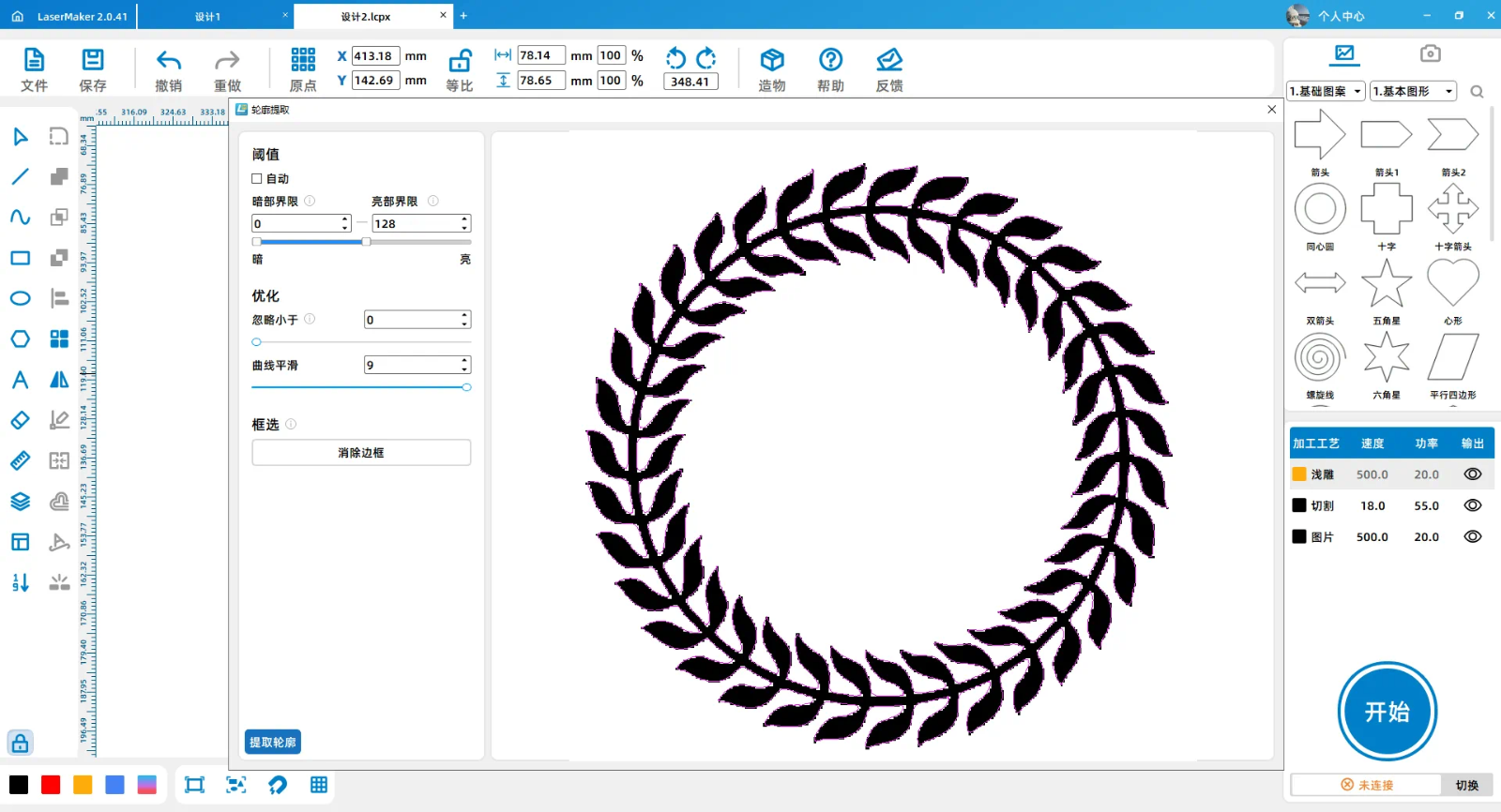Switch to the 设计1 tab
This screenshot has height=812, width=1501.
[x=208, y=17]
